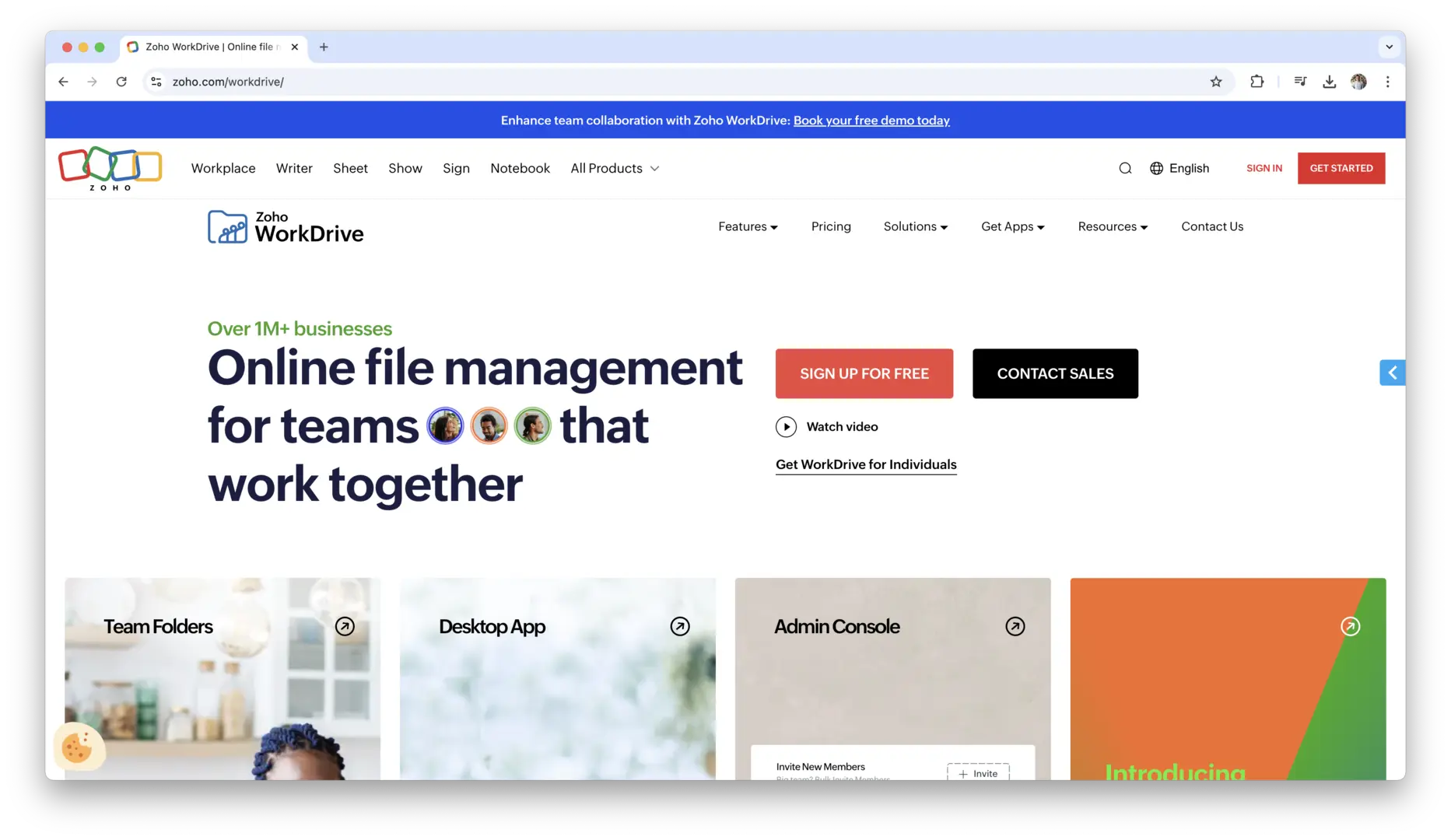
Task: Open the Chrome three-dot menu
Action: [1388, 82]
